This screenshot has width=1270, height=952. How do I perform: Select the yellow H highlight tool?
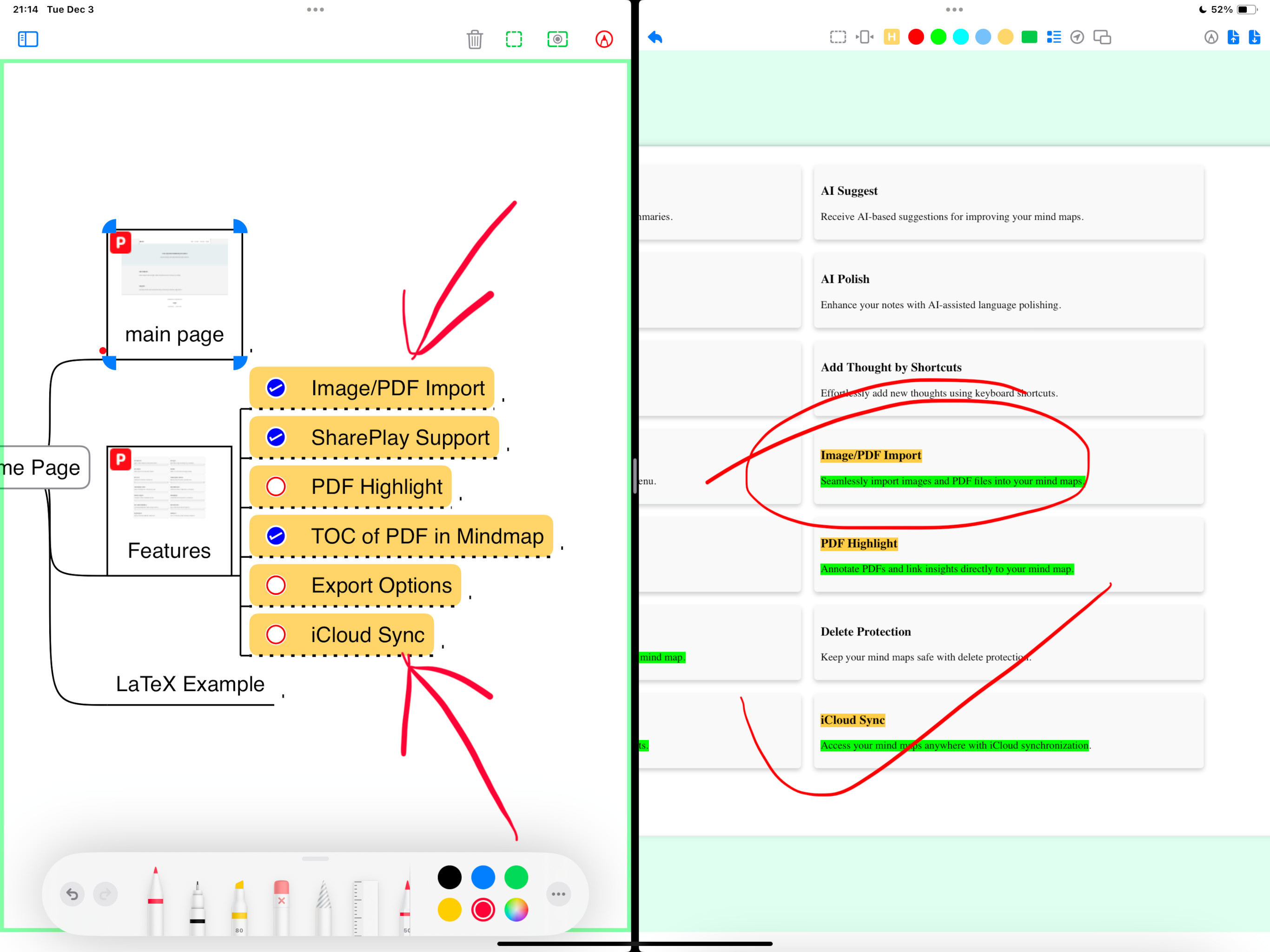891,37
